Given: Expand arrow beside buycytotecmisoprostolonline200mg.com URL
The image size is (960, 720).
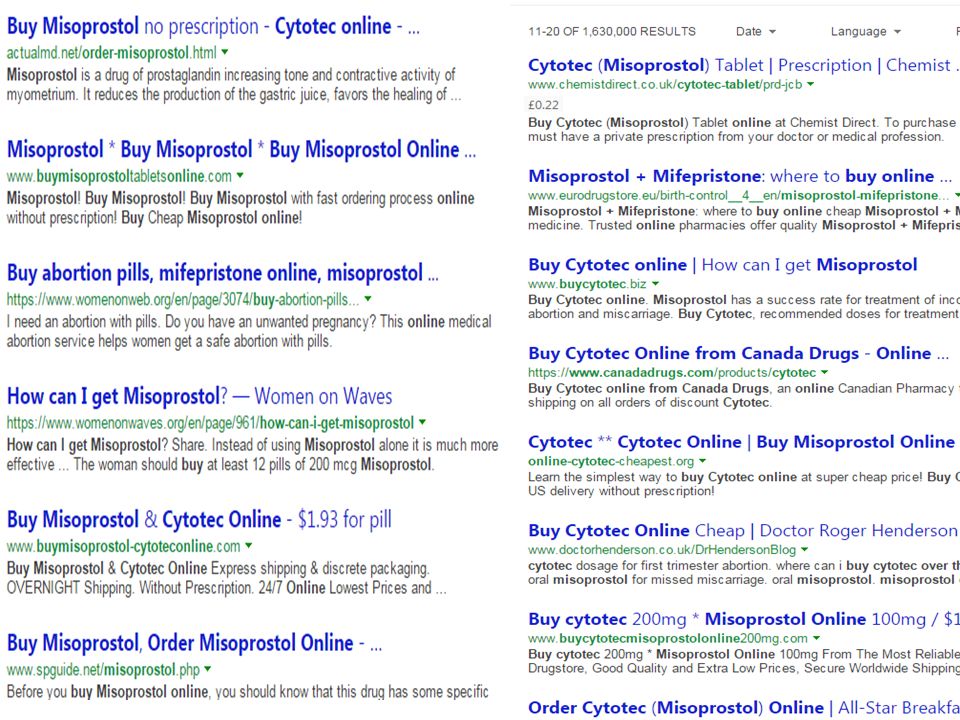Looking at the screenshot, I should (x=816, y=639).
